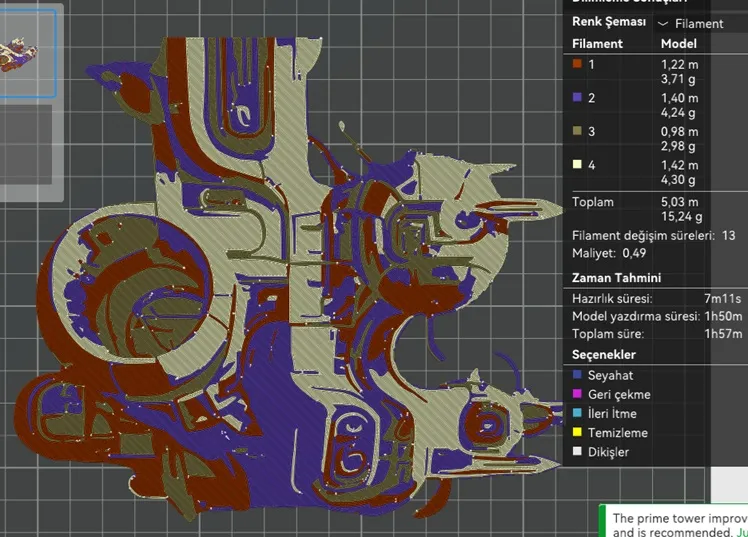Image resolution: width=748 pixels, height=537 pixels.
Task: Click the Renk Şeması label
Action: [609, 22]
